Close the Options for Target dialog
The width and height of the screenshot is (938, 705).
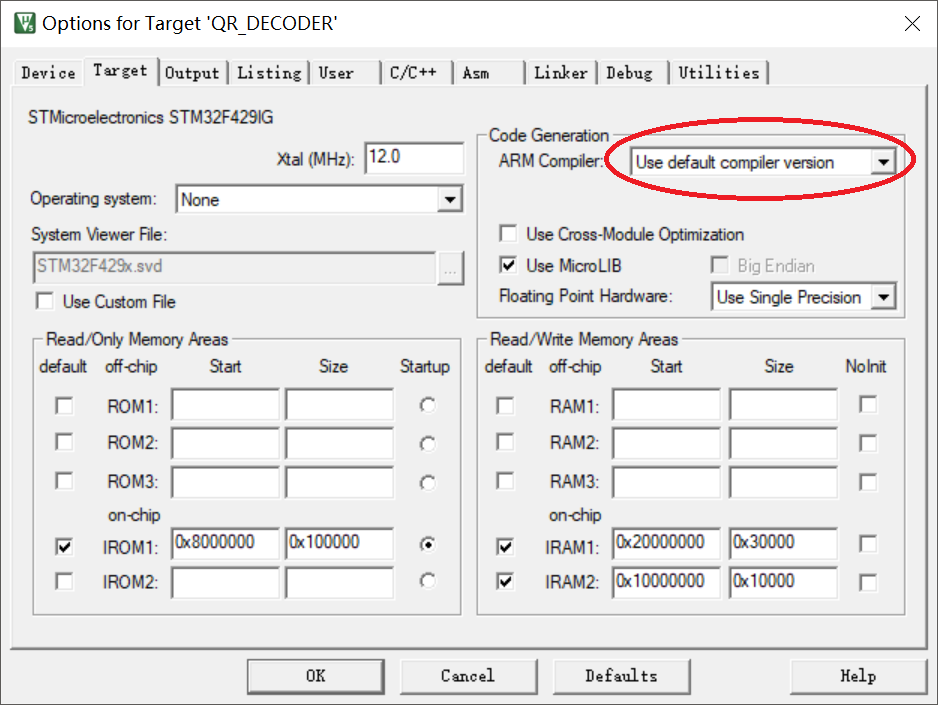pos(910,23)
